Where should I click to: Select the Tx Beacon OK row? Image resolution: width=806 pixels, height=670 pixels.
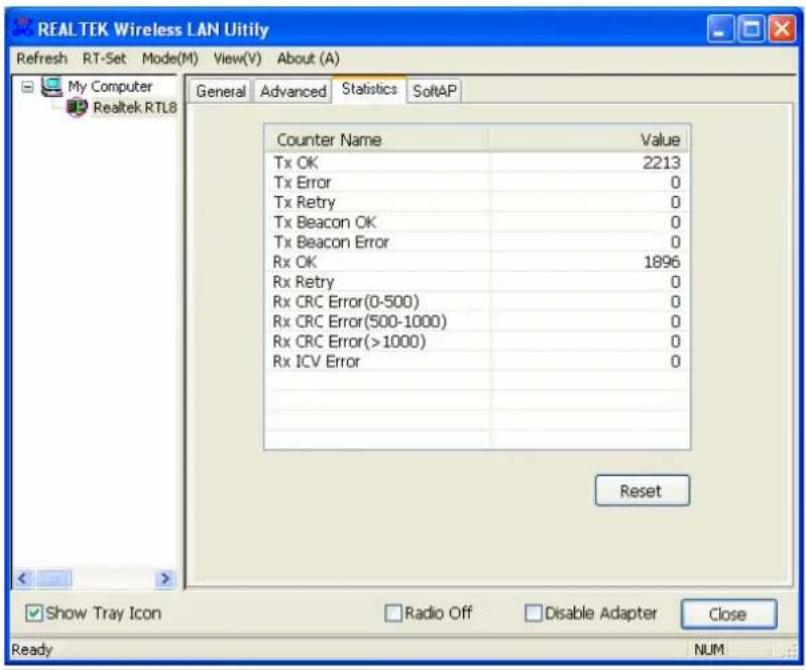click(x=477, y=222)
